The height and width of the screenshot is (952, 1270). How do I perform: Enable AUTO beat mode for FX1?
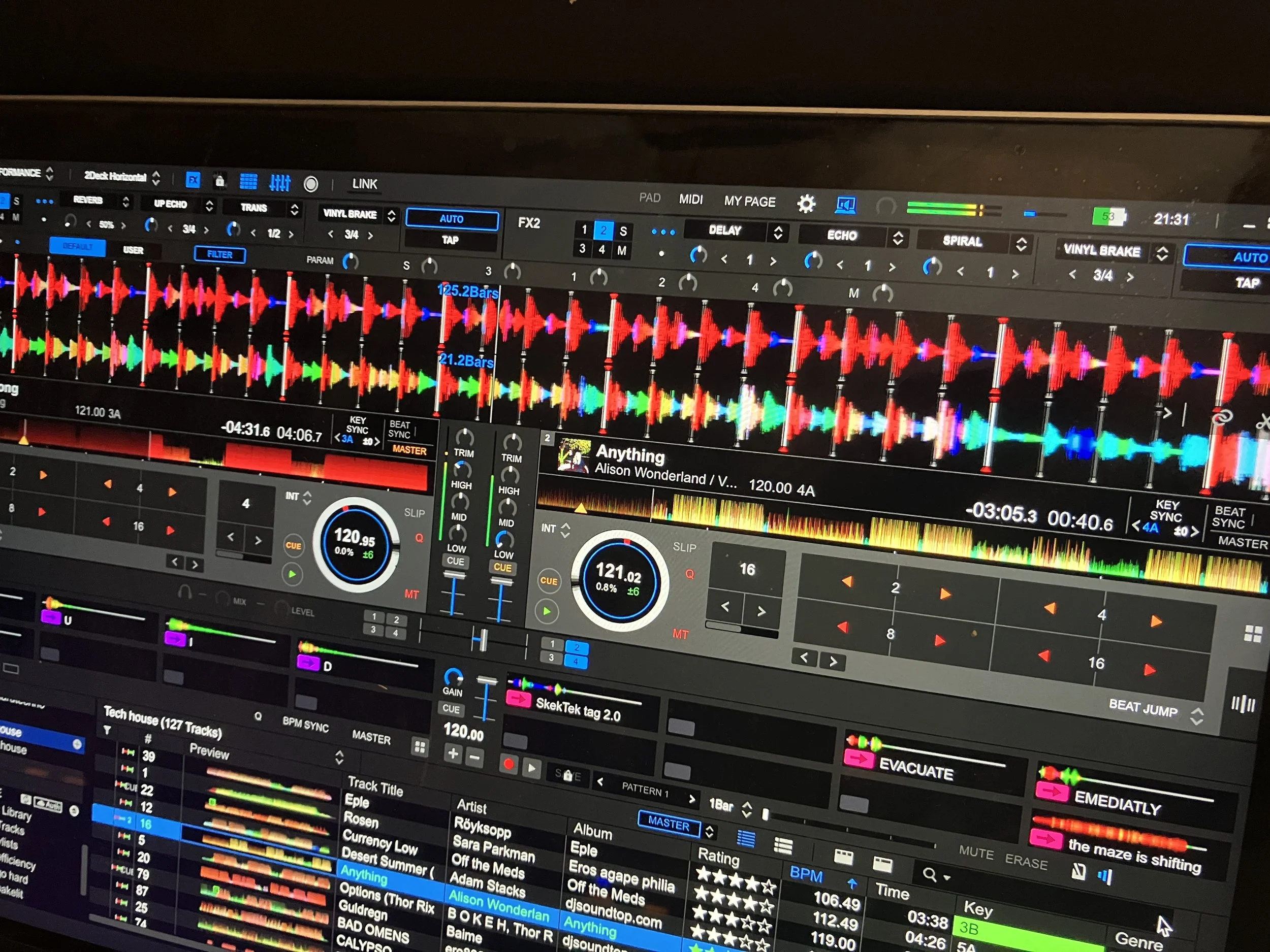click(x=452, y=219)
